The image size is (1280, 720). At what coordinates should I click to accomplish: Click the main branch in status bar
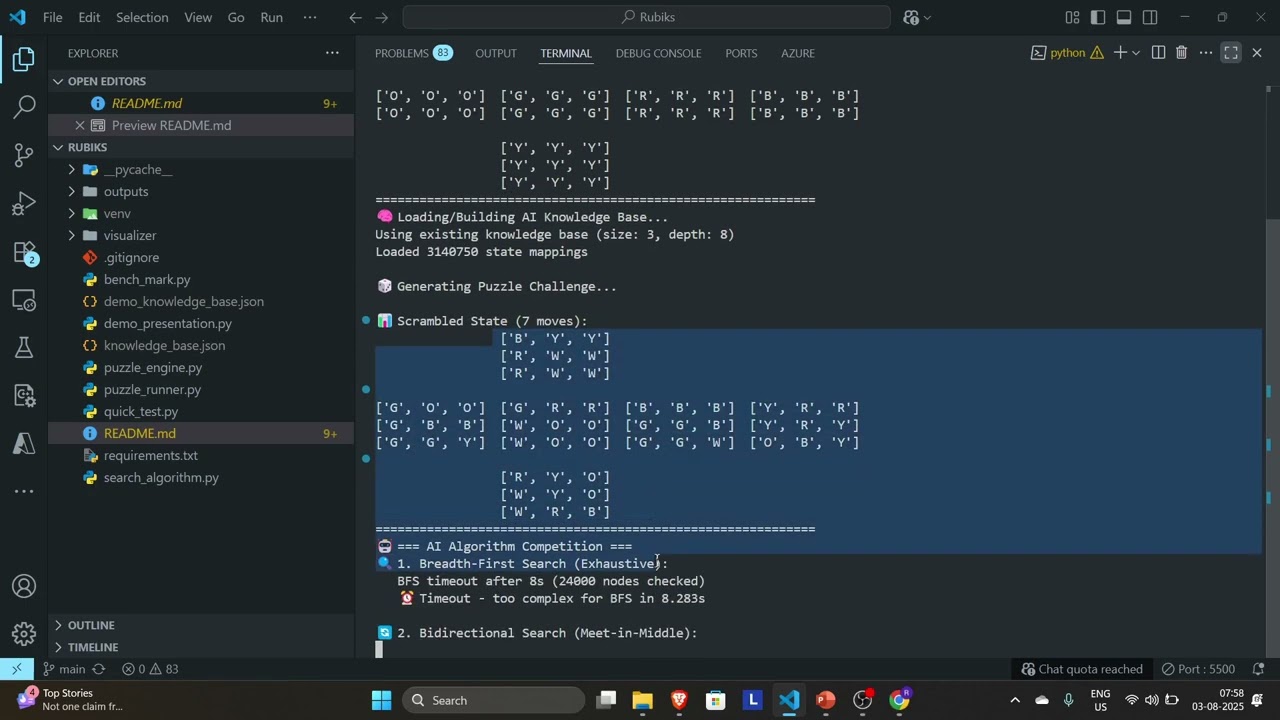pos(63,669)
